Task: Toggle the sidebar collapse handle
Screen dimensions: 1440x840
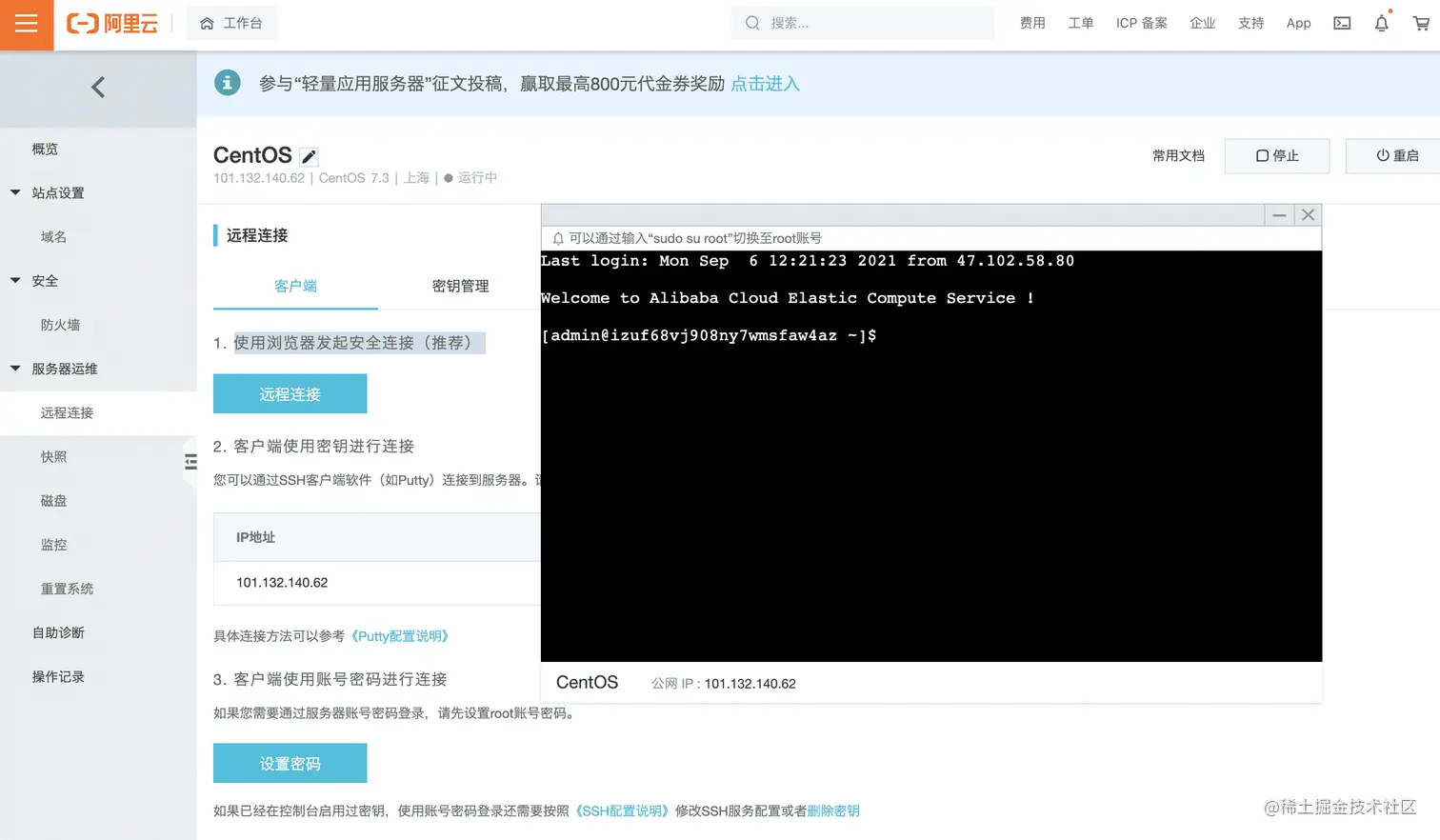Action: pos(190,462)
